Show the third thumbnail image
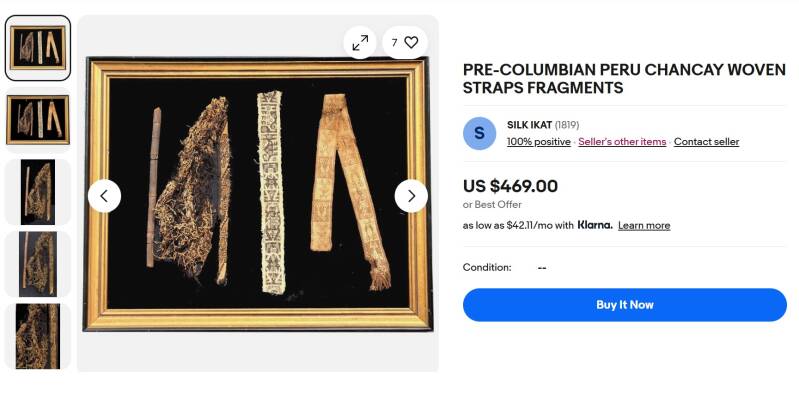 [38, 191]
